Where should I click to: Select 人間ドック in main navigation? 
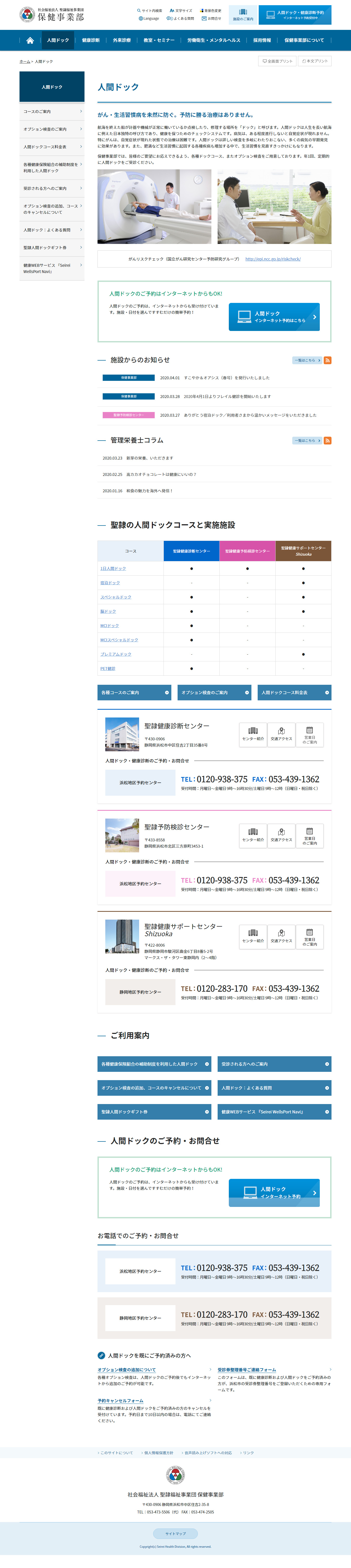pos(58,40)
